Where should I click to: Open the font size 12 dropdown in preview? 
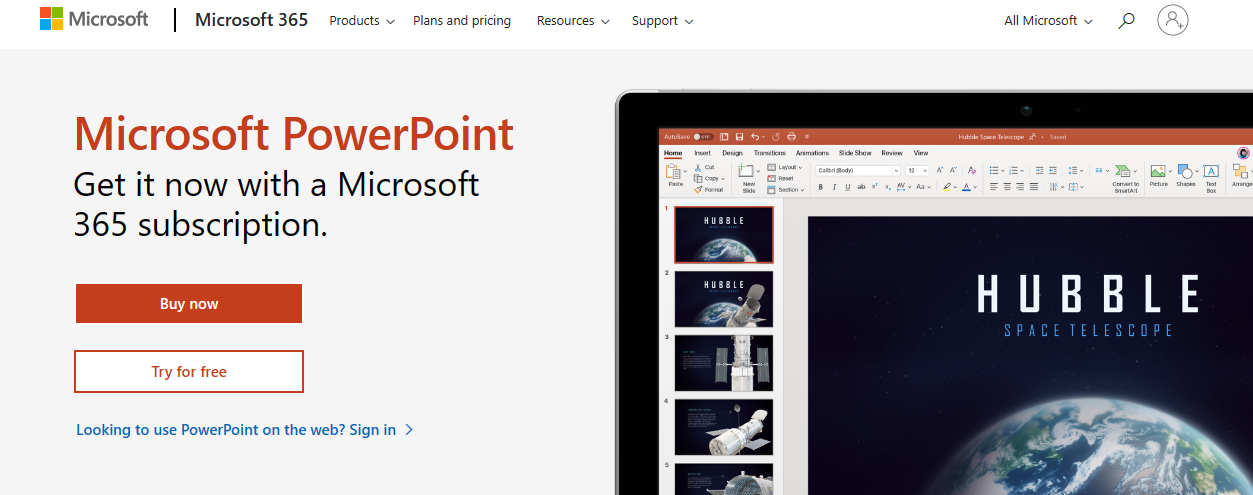pos(917,170)
